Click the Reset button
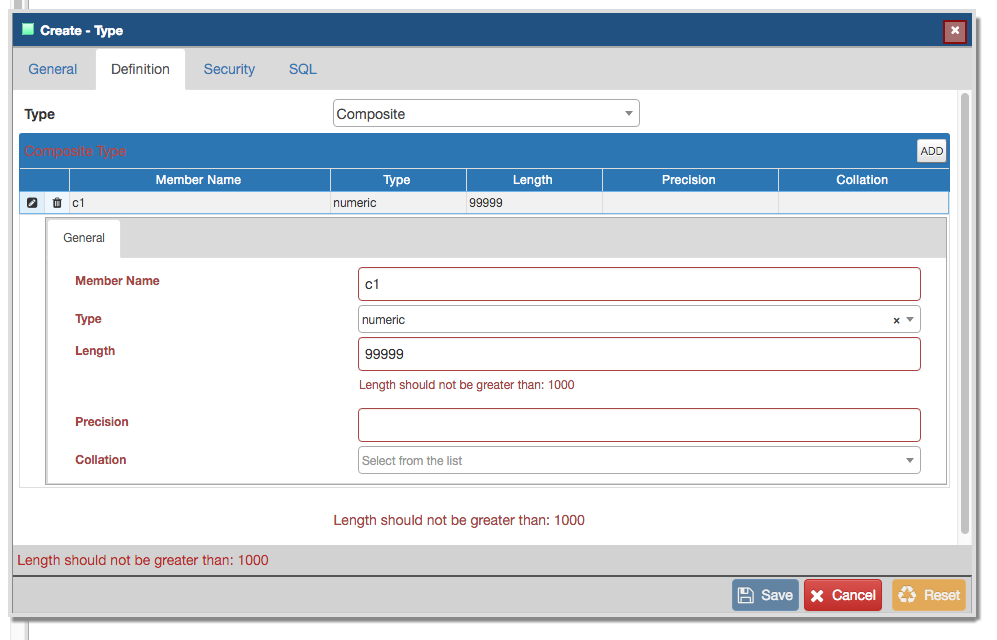 928,595
